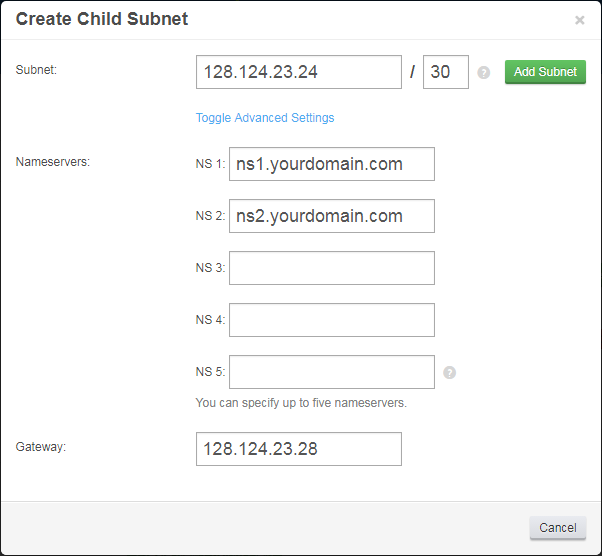Click the NS 1: label
Screen dimensions: 602x556
[210, 164]
